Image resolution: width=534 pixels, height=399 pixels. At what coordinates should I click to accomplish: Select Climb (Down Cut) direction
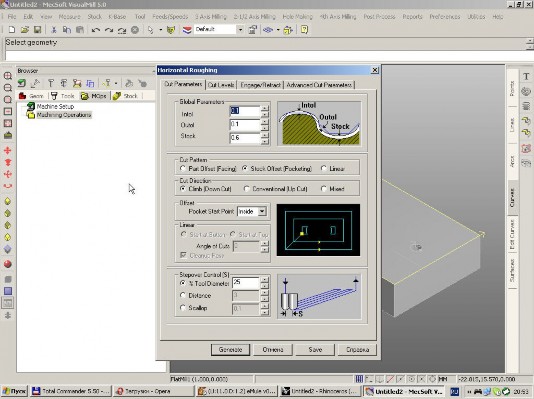pos(206,189)
